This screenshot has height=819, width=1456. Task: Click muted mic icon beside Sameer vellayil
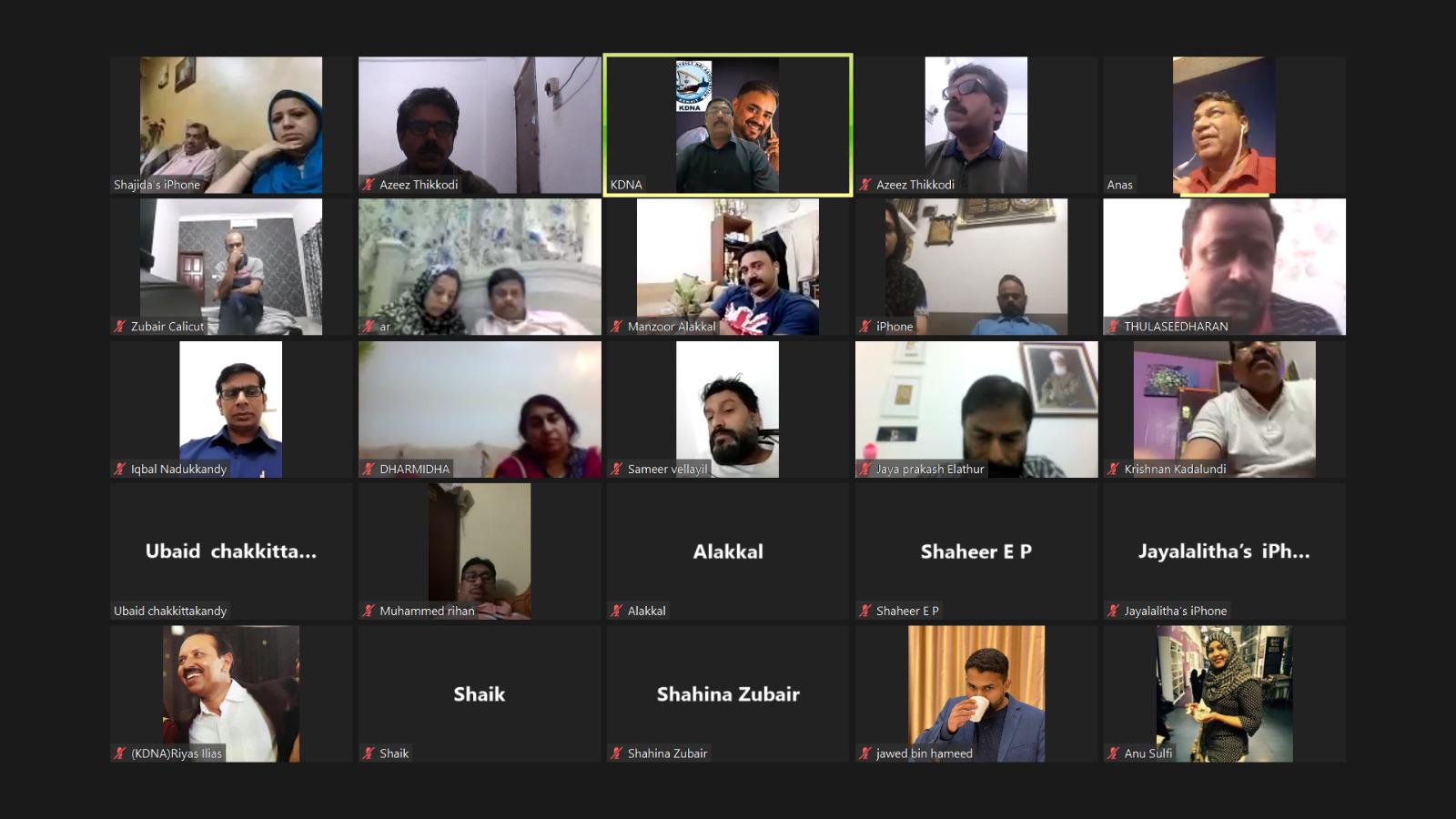pos(616,470)
